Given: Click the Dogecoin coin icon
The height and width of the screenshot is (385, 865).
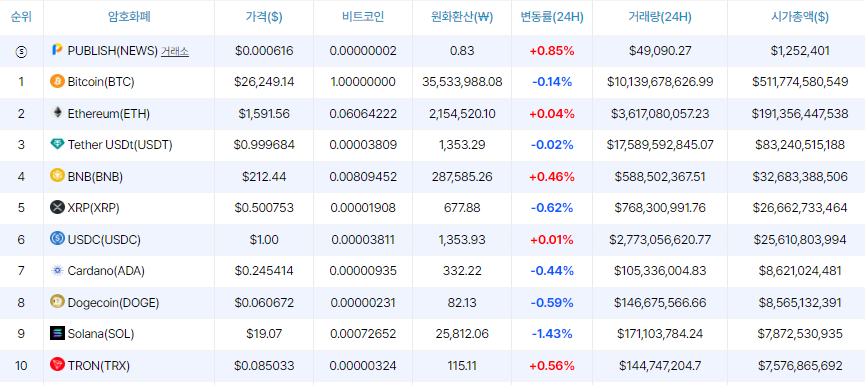Looking at the screenshot, I should click(x=57, y=302).
